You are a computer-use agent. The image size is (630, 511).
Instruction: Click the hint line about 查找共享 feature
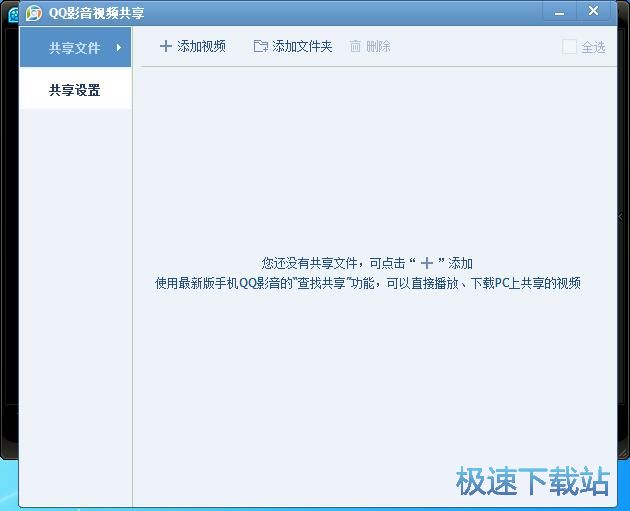pyautogui.click(x=368, y=284)
